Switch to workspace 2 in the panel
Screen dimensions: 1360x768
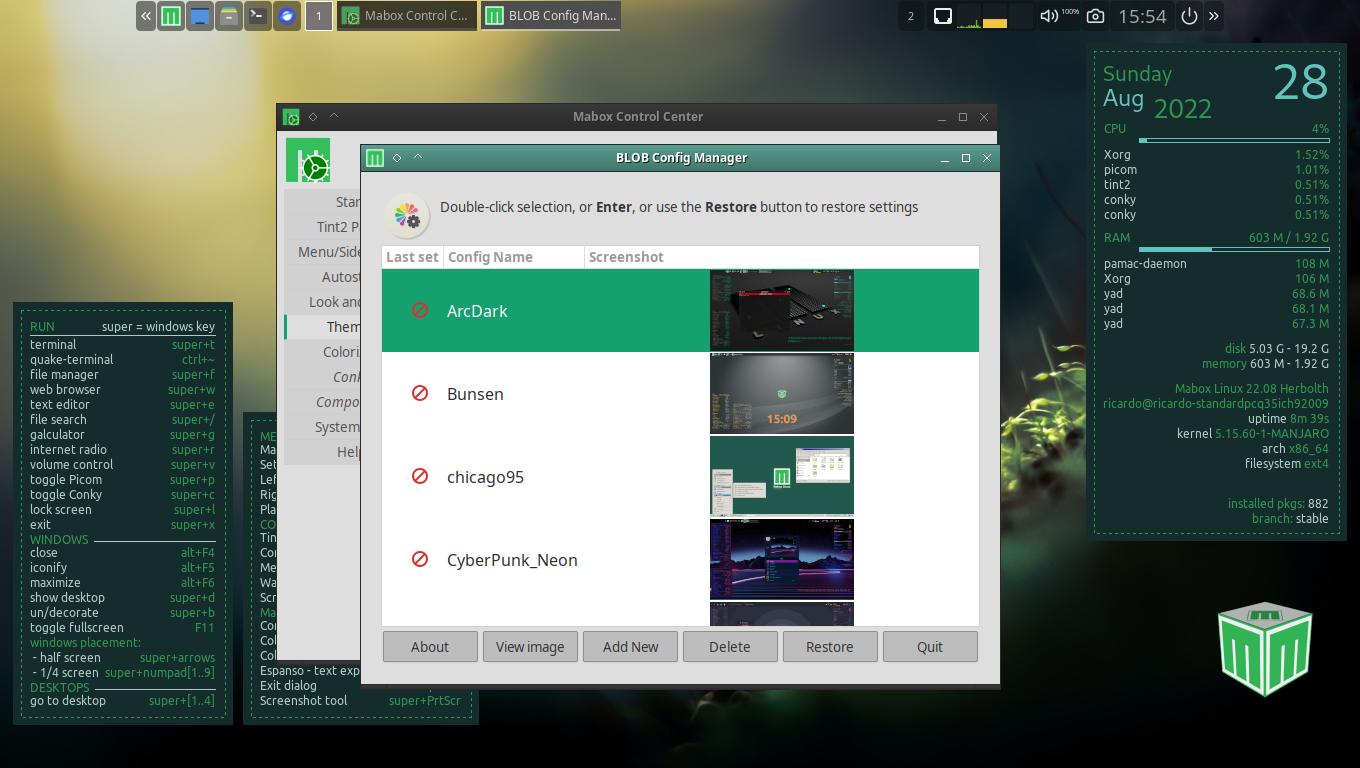[x=910, y=16]
